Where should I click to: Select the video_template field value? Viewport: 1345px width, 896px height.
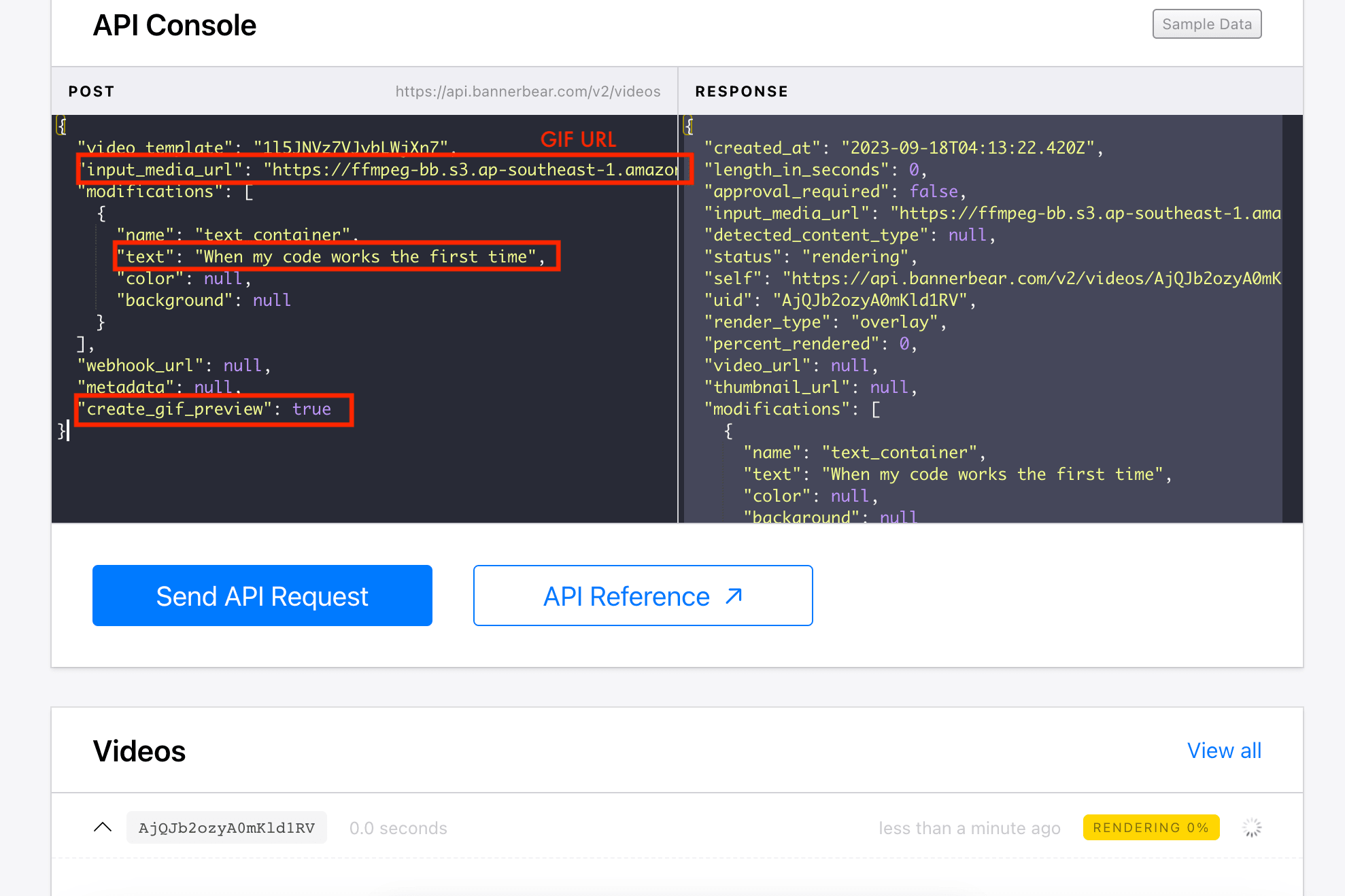tap(351, 147)
